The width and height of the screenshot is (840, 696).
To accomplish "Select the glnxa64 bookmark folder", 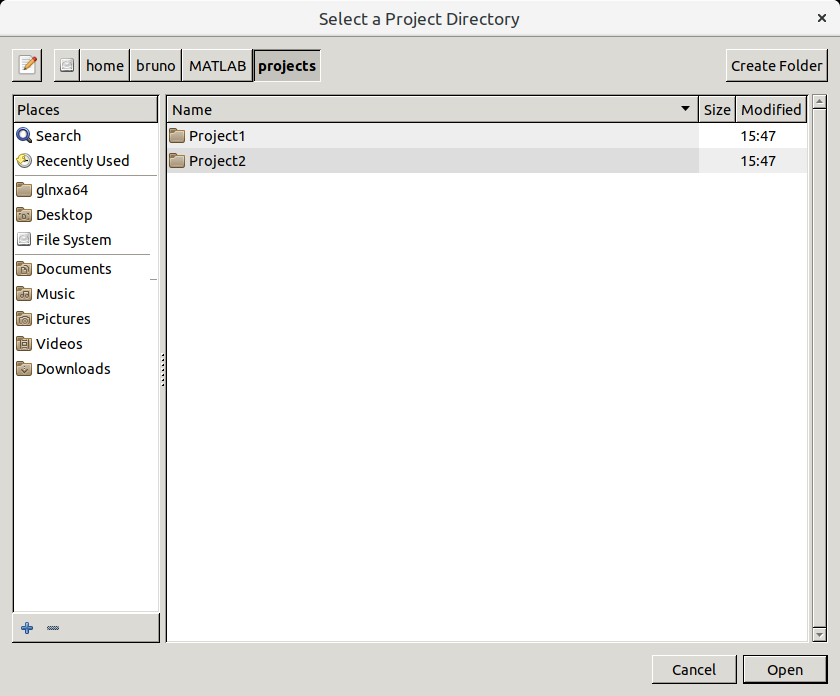I will pos(62,190).
